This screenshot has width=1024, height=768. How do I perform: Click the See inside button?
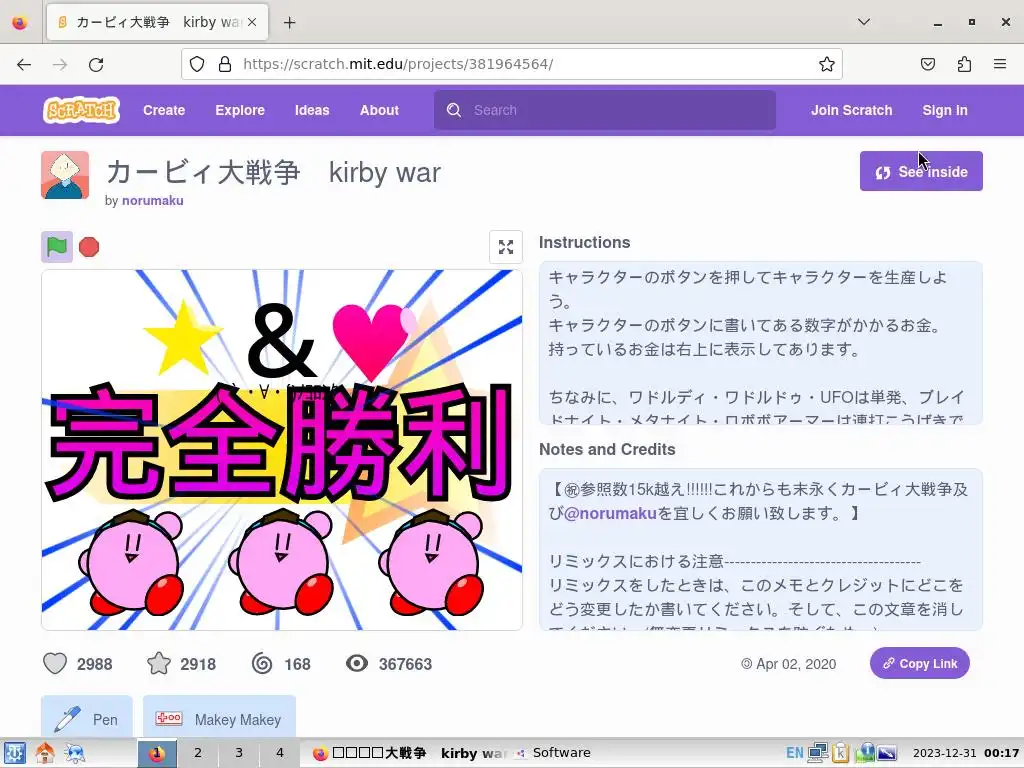coord(921,171)
